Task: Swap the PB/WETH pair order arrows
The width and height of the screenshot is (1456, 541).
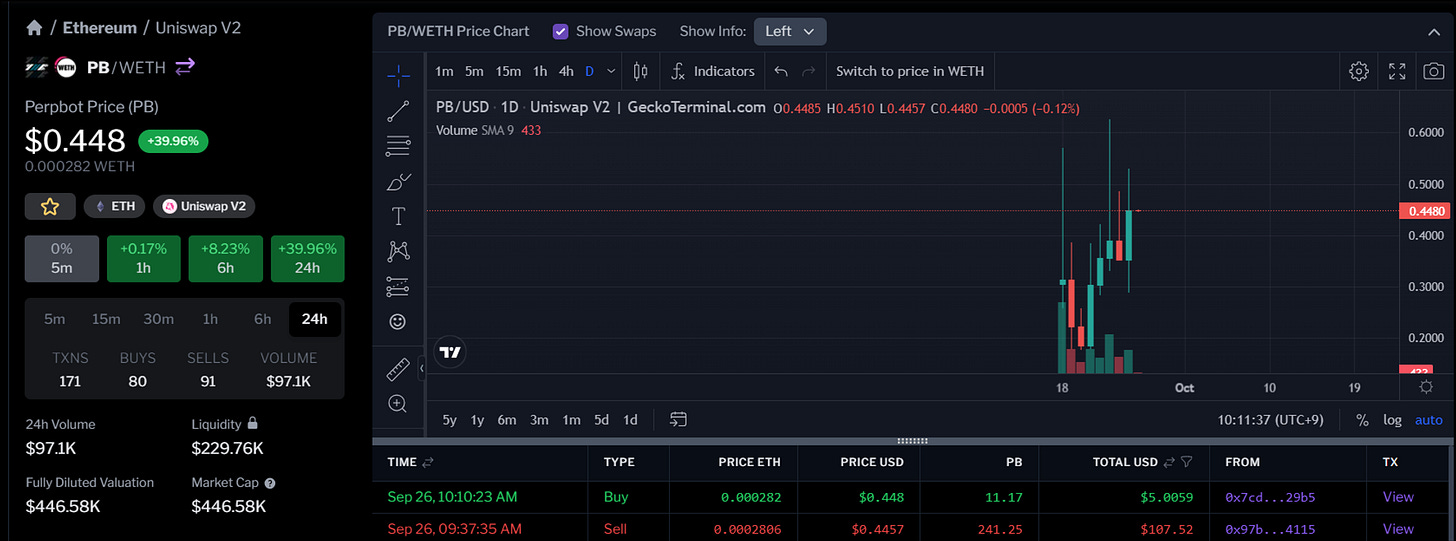Action: point(185,67)
